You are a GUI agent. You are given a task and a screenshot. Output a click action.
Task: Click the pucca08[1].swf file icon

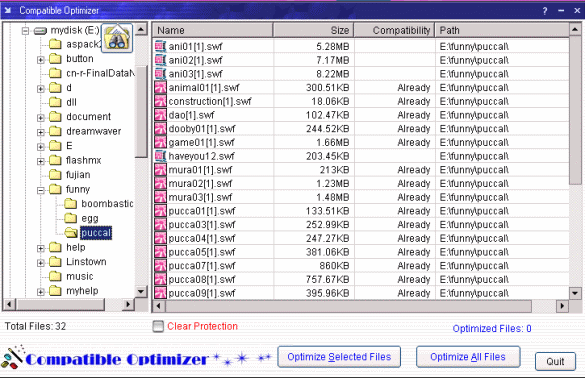(x=160, y=279)
